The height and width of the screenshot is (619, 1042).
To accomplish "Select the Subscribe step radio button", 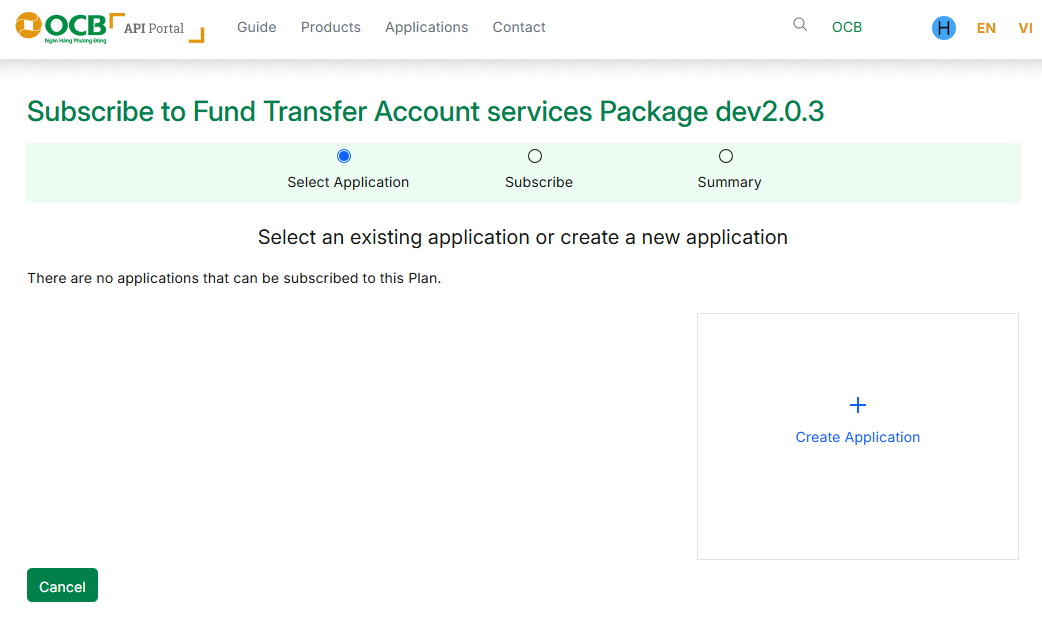I will coord(535,156).
